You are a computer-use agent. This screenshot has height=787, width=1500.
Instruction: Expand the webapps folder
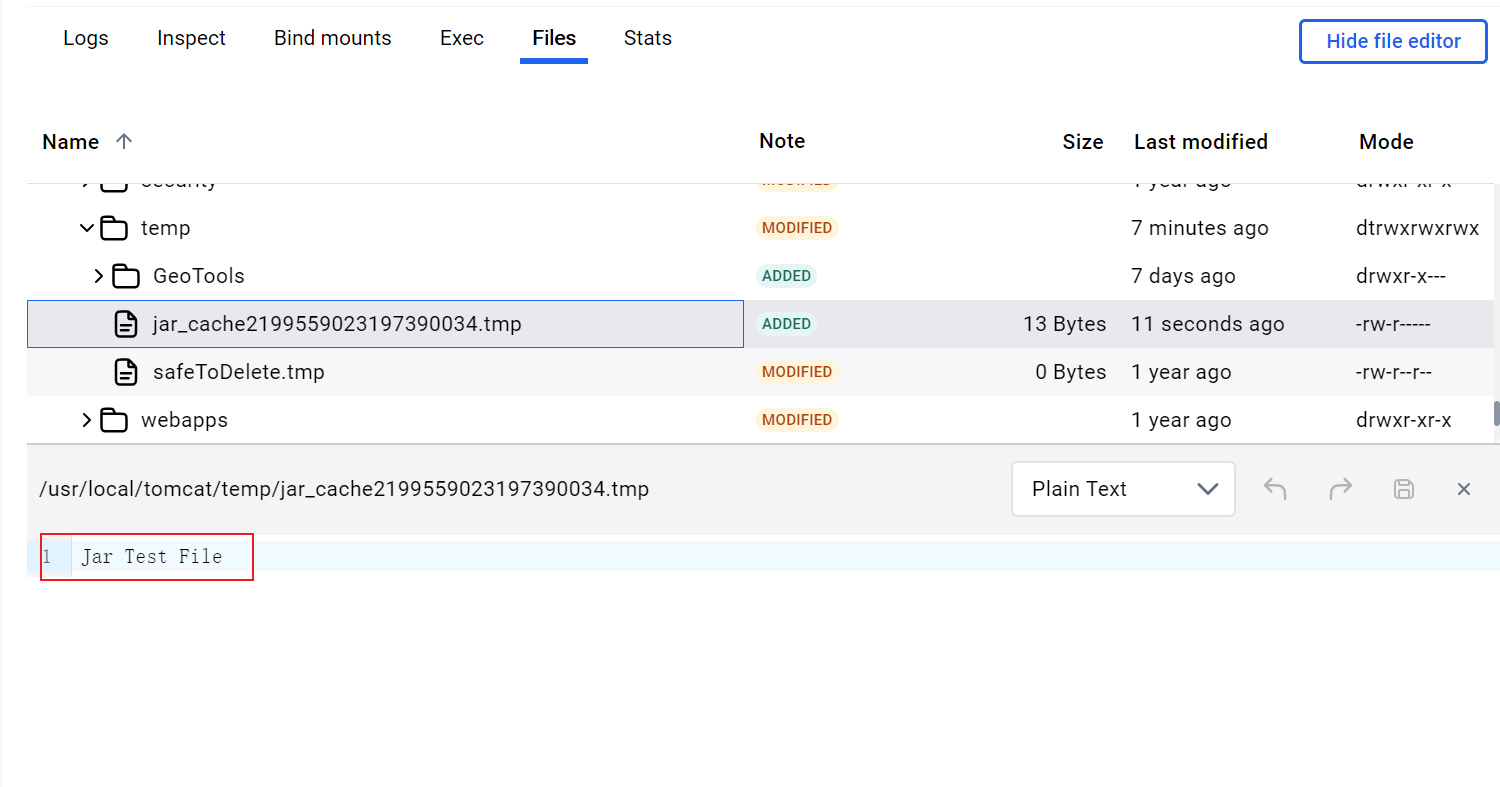(x=87, y=420)
